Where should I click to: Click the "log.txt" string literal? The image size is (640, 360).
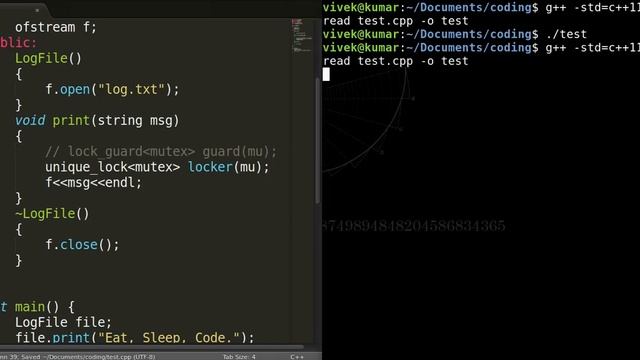click(x=131, y=89)
